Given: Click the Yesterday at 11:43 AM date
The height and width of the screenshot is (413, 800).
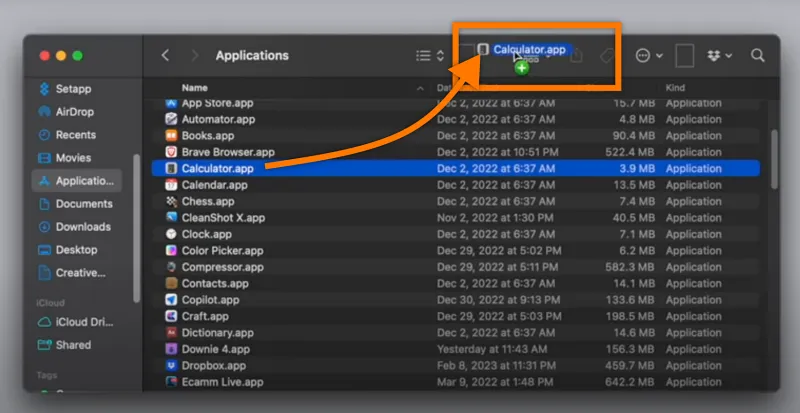Looking at the screenshot, I should coord(492,349).
